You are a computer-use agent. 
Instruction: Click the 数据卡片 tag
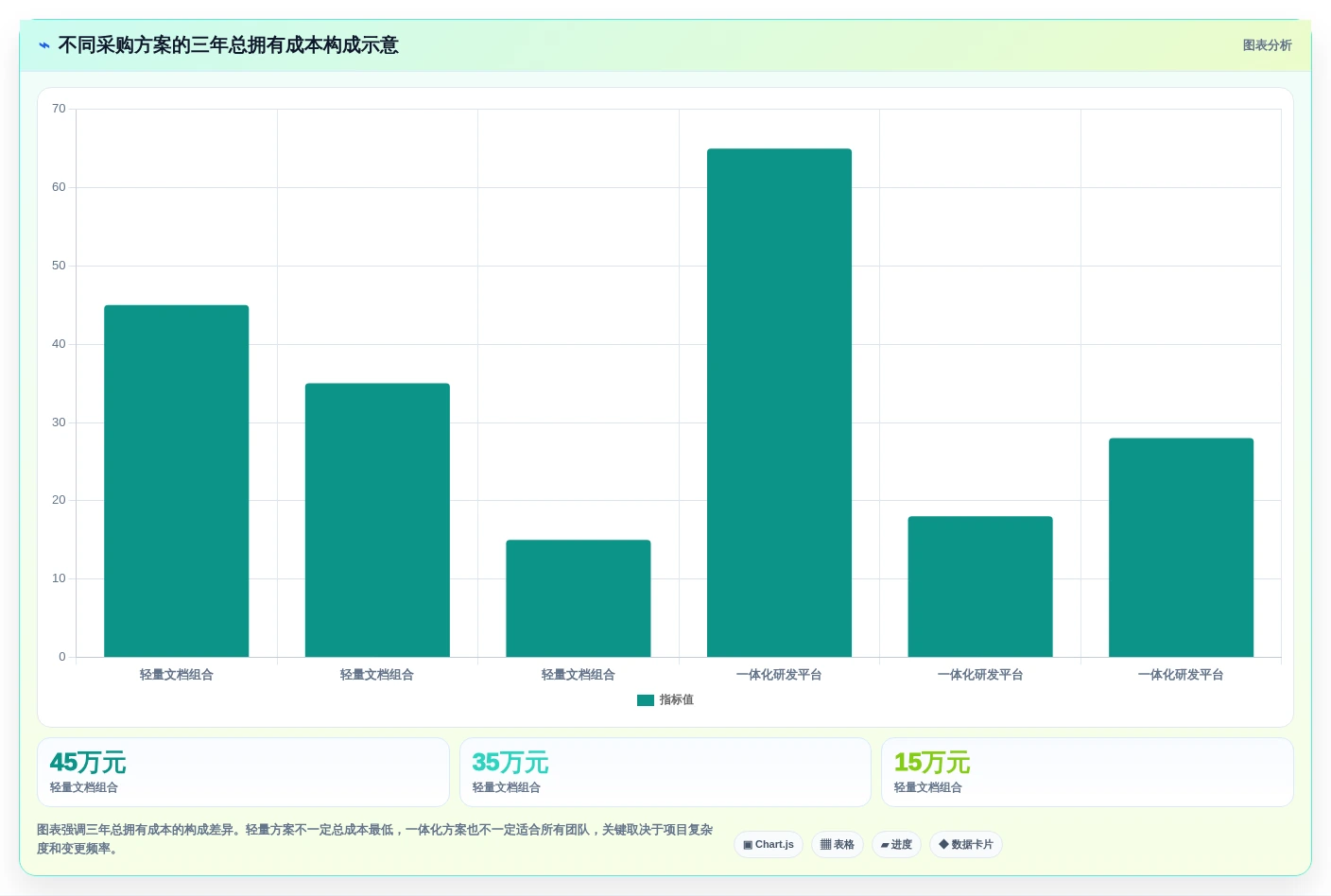[966, 845]
